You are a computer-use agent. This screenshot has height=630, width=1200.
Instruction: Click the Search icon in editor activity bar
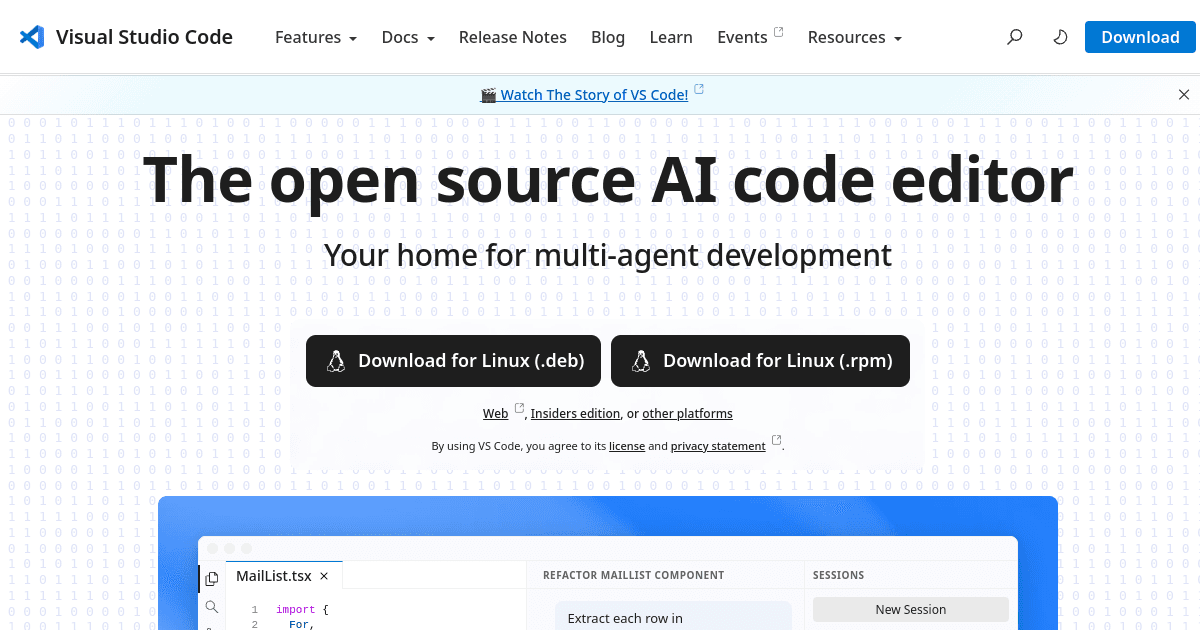click(211, 606)
